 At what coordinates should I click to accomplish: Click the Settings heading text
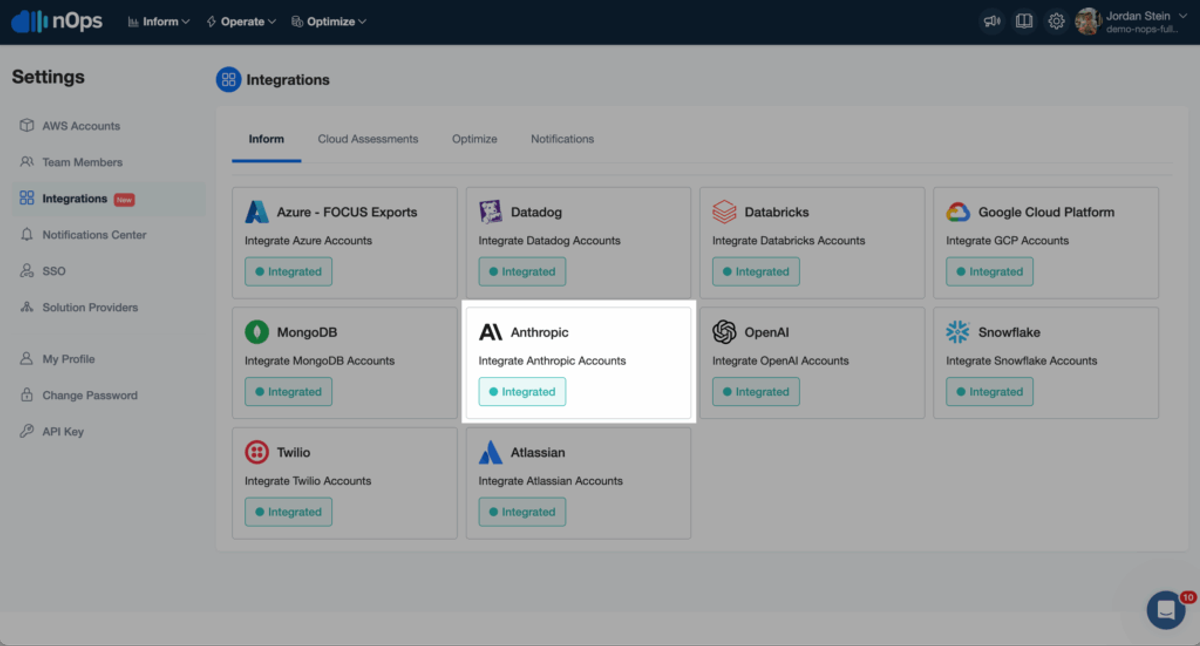click(x=48, y=77)
